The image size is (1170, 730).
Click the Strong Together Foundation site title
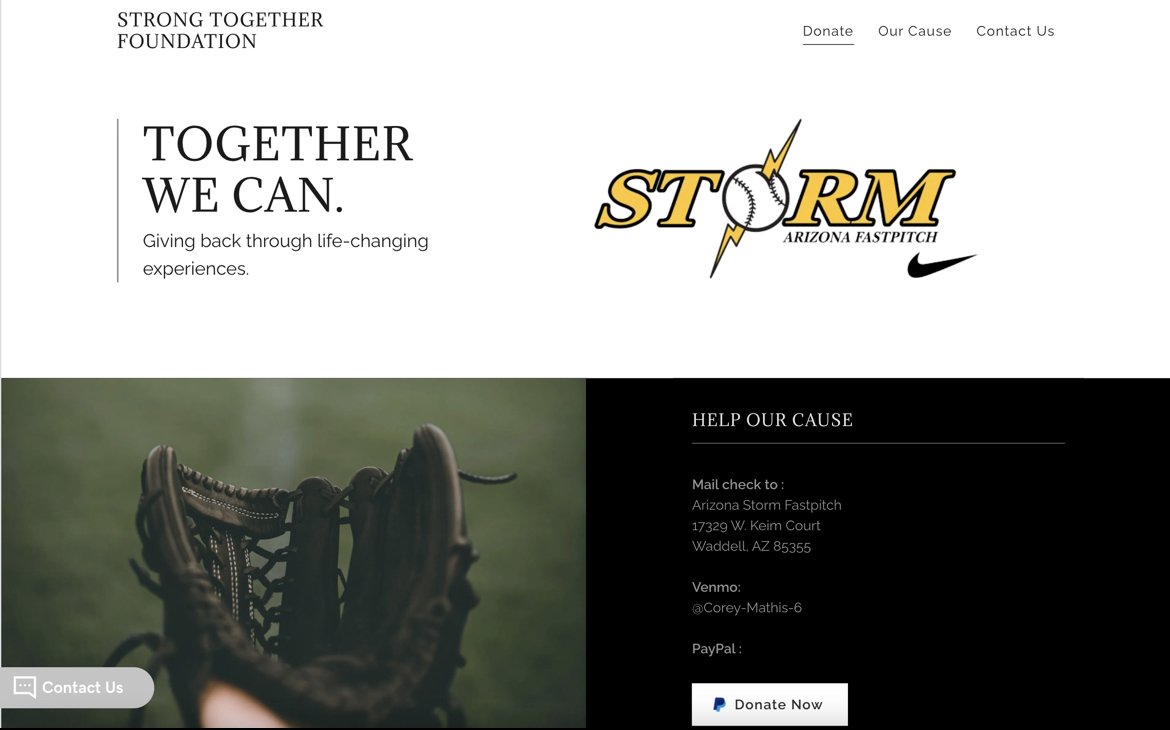tap(220, 31)
